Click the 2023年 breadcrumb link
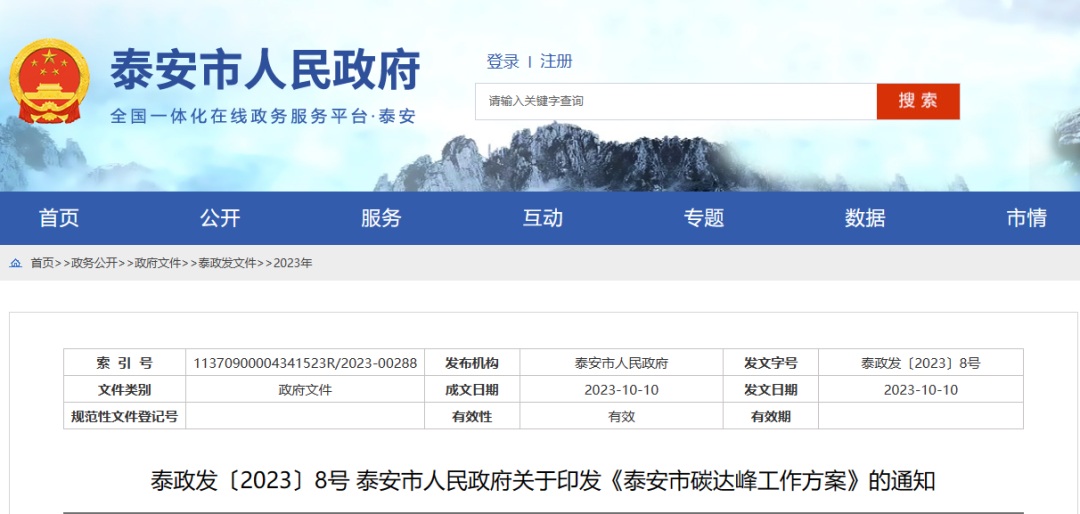1080x514 pixels. 293,263
